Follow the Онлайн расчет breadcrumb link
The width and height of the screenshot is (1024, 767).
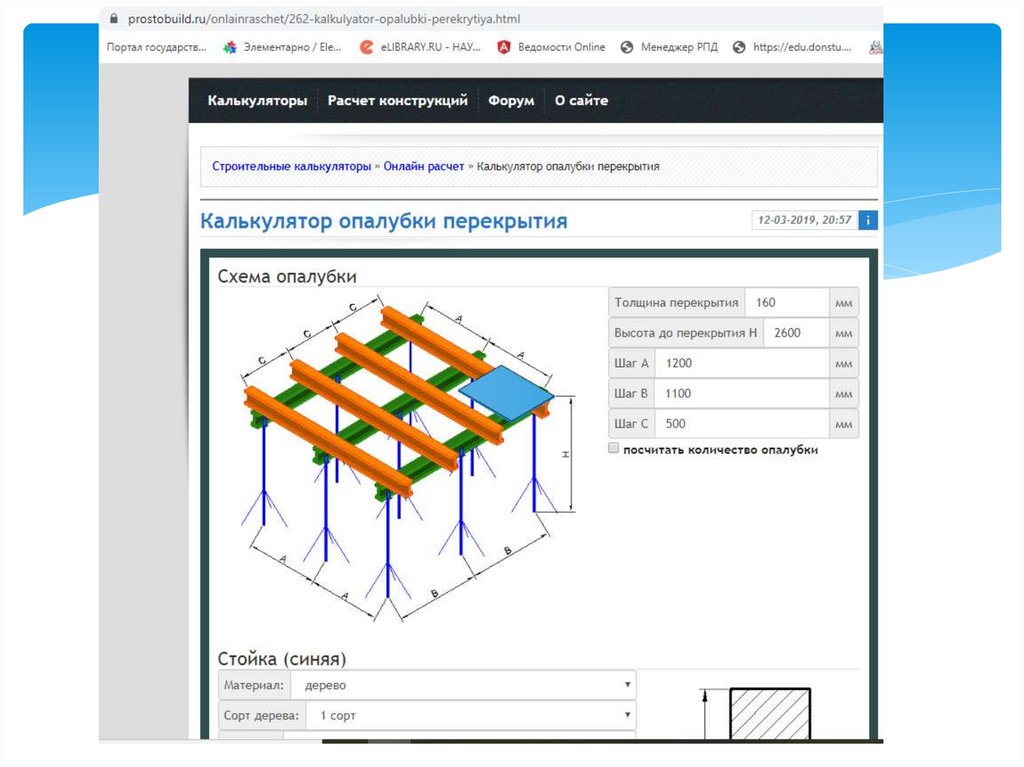[424, 166]
